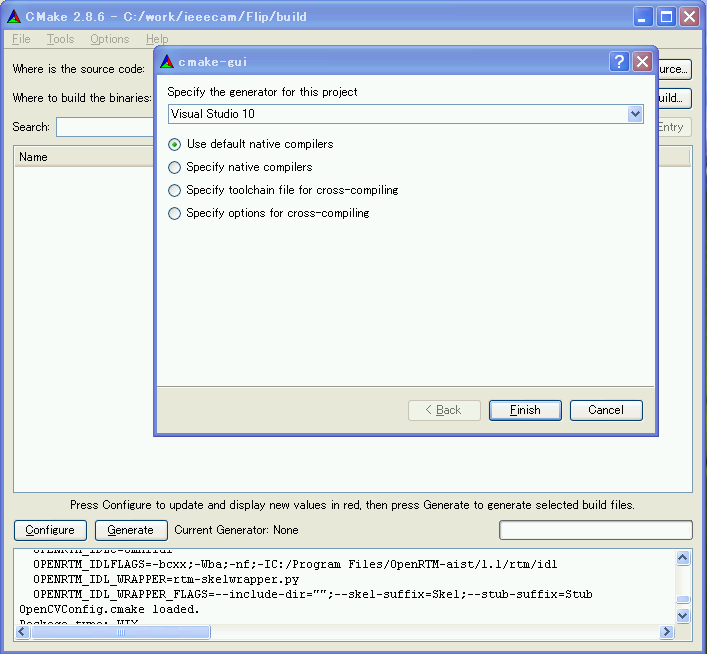
Task: Choose Specify options for cross-compiling
Action: coord(269,213)
